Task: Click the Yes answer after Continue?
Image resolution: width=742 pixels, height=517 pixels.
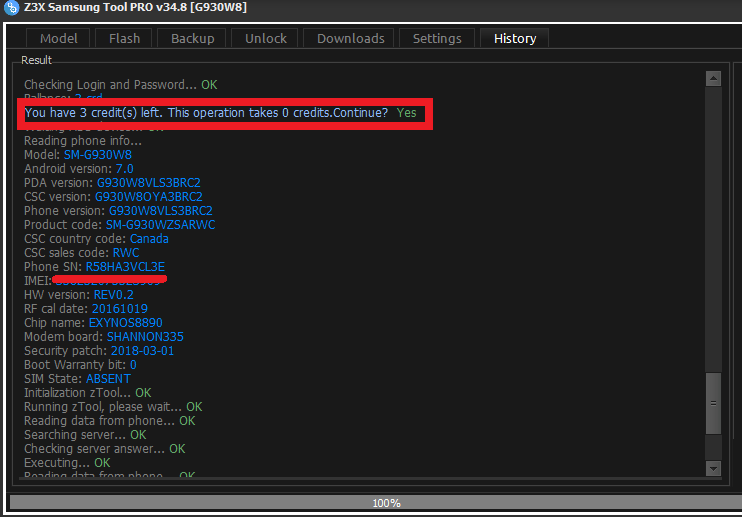Action: [x=406, y=113]
